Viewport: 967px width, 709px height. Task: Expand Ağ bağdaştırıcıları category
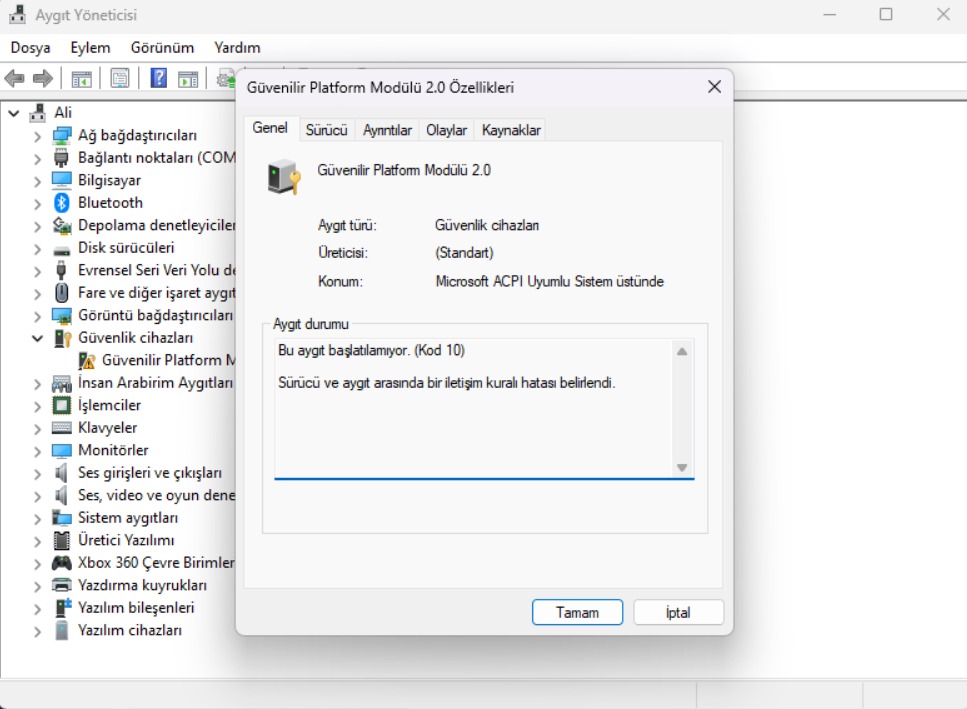click(37, 136)
